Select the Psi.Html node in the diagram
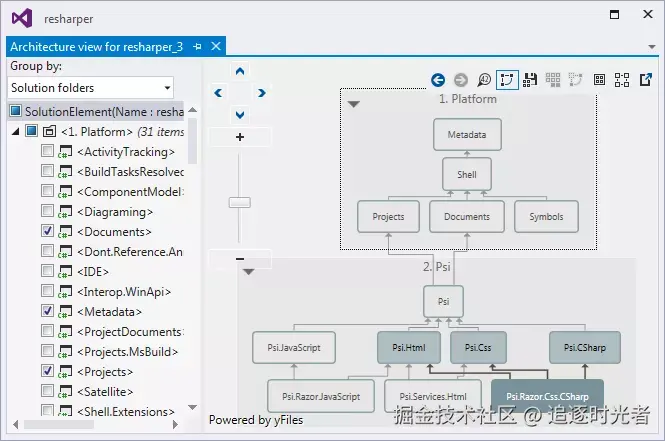 pyautogui.click(x=409, y=347)
